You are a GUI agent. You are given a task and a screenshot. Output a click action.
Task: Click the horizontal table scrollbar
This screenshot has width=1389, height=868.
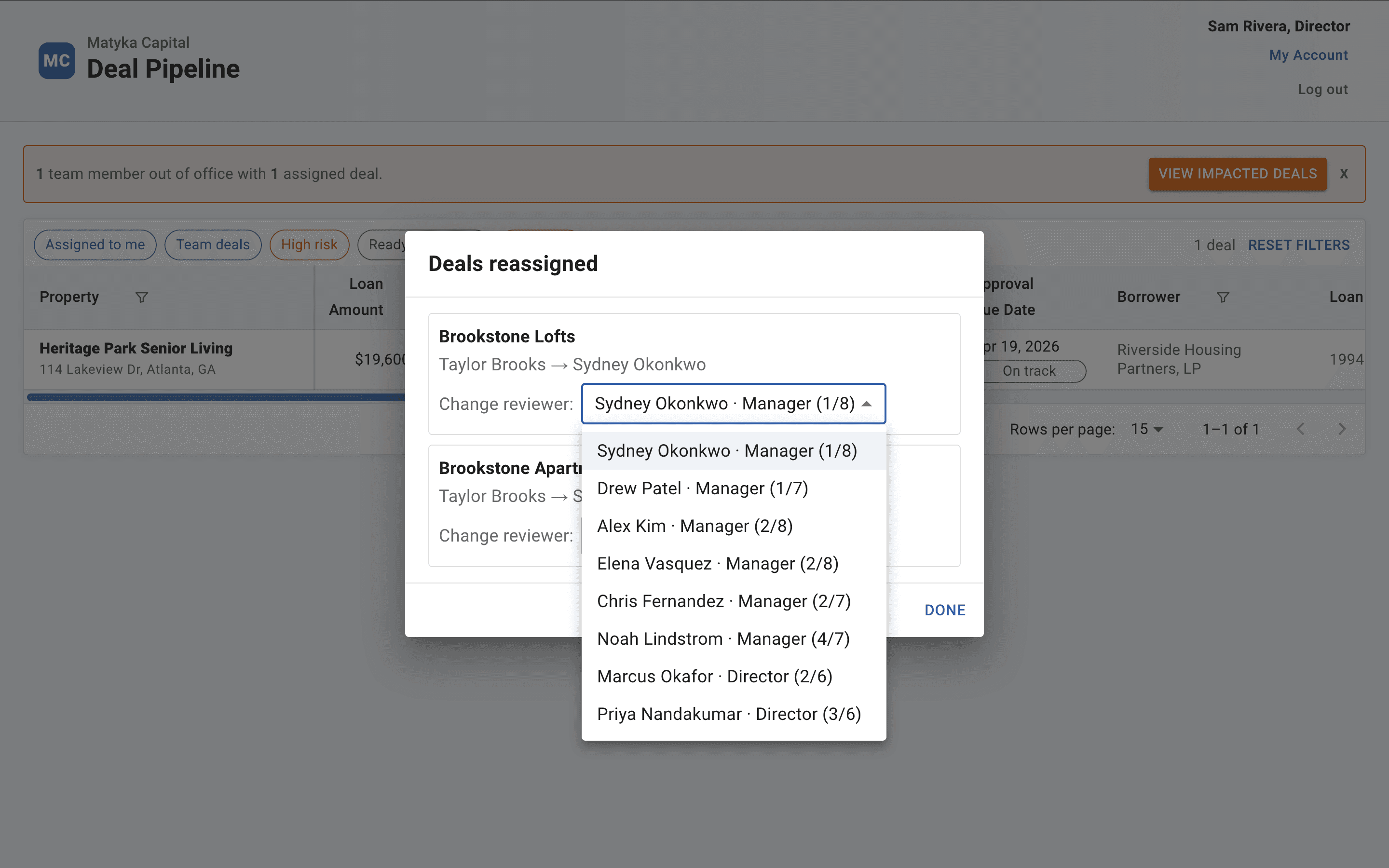point(216,397)
